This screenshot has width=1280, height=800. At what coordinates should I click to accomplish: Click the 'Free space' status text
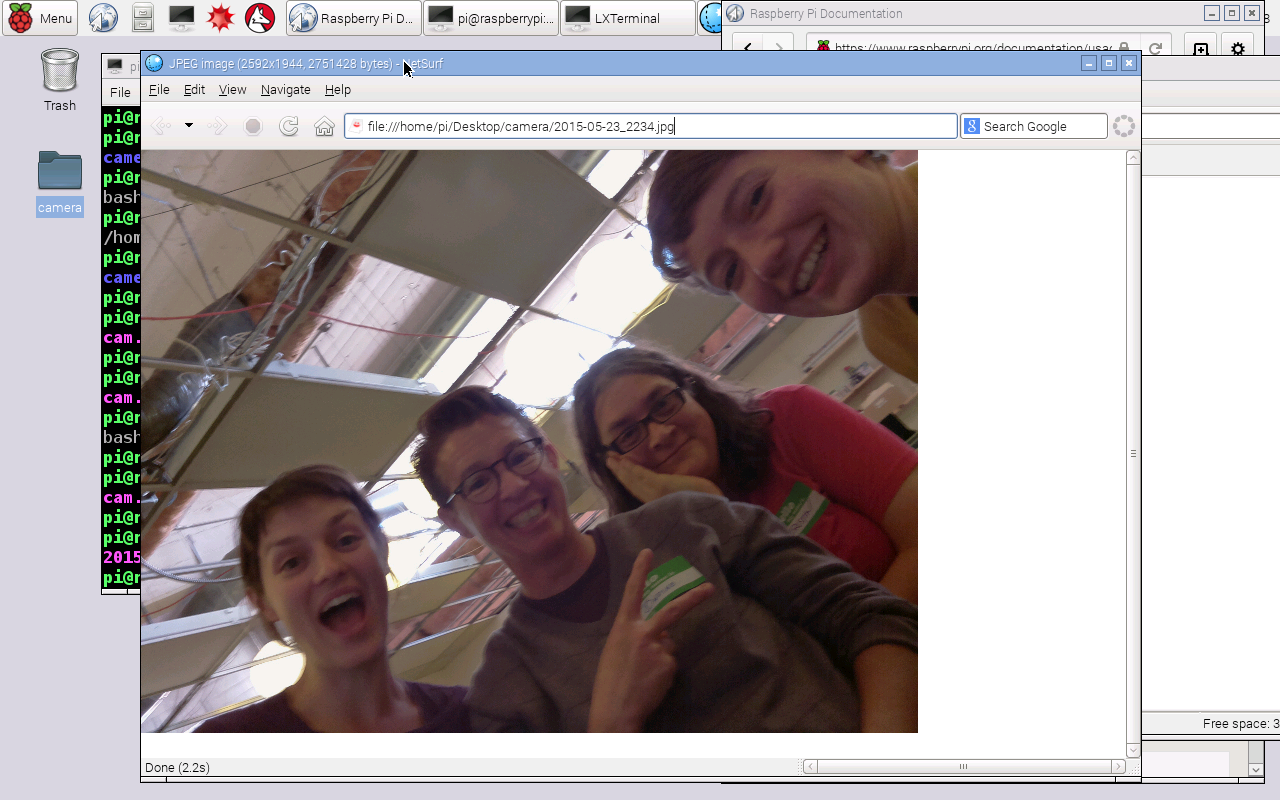[1240, 723]
